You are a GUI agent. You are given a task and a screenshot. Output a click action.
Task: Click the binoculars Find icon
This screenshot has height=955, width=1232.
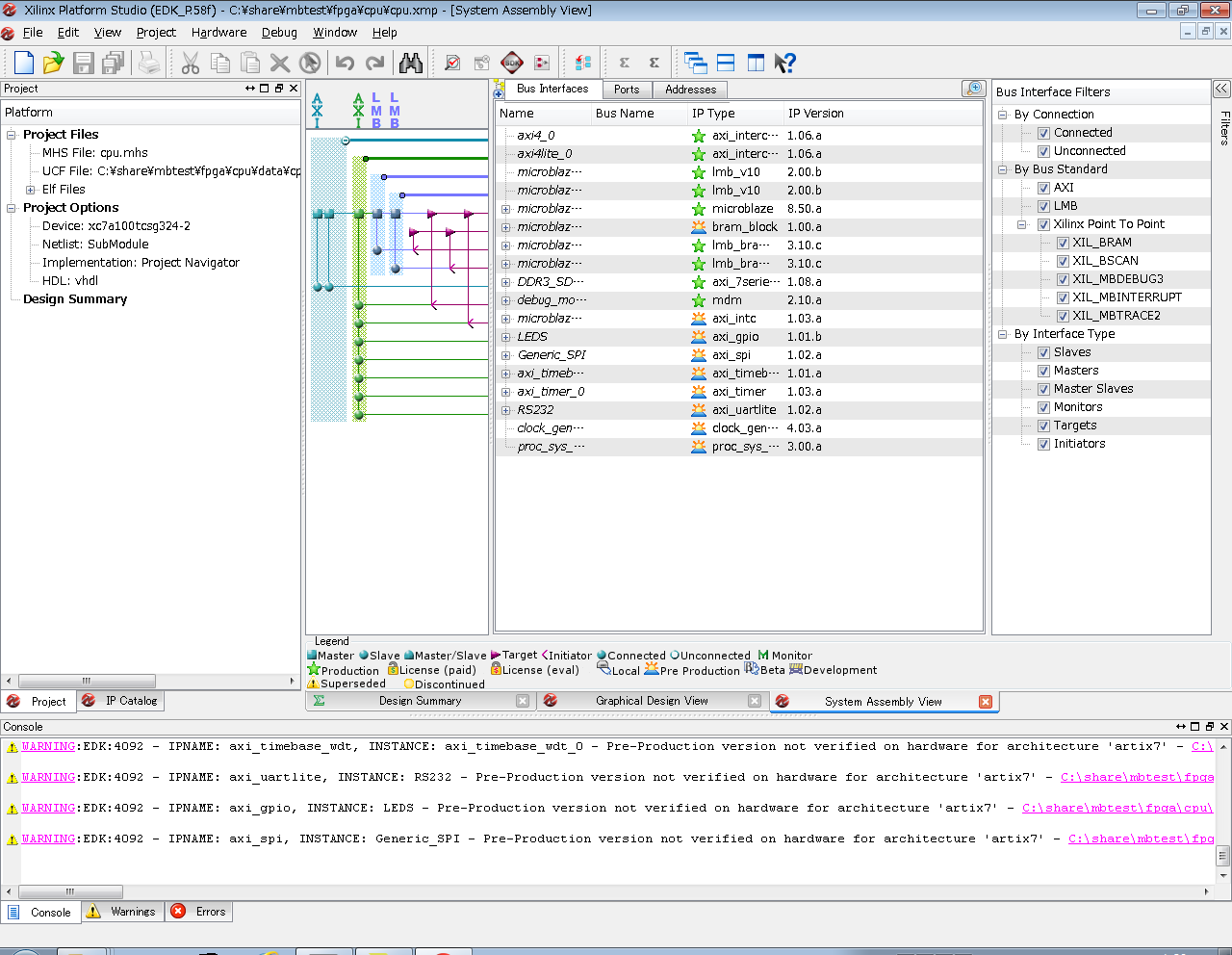[x=411, y=64]
